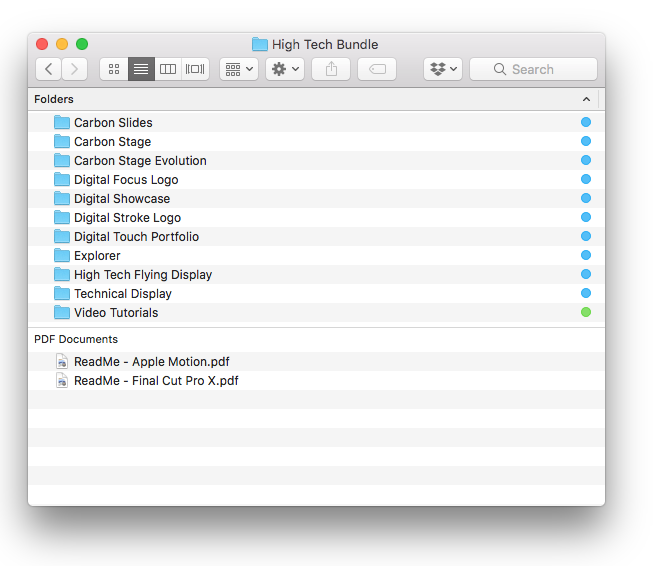
Task: Click the Carbon Stage folder icon
Action: pos(62,141)
